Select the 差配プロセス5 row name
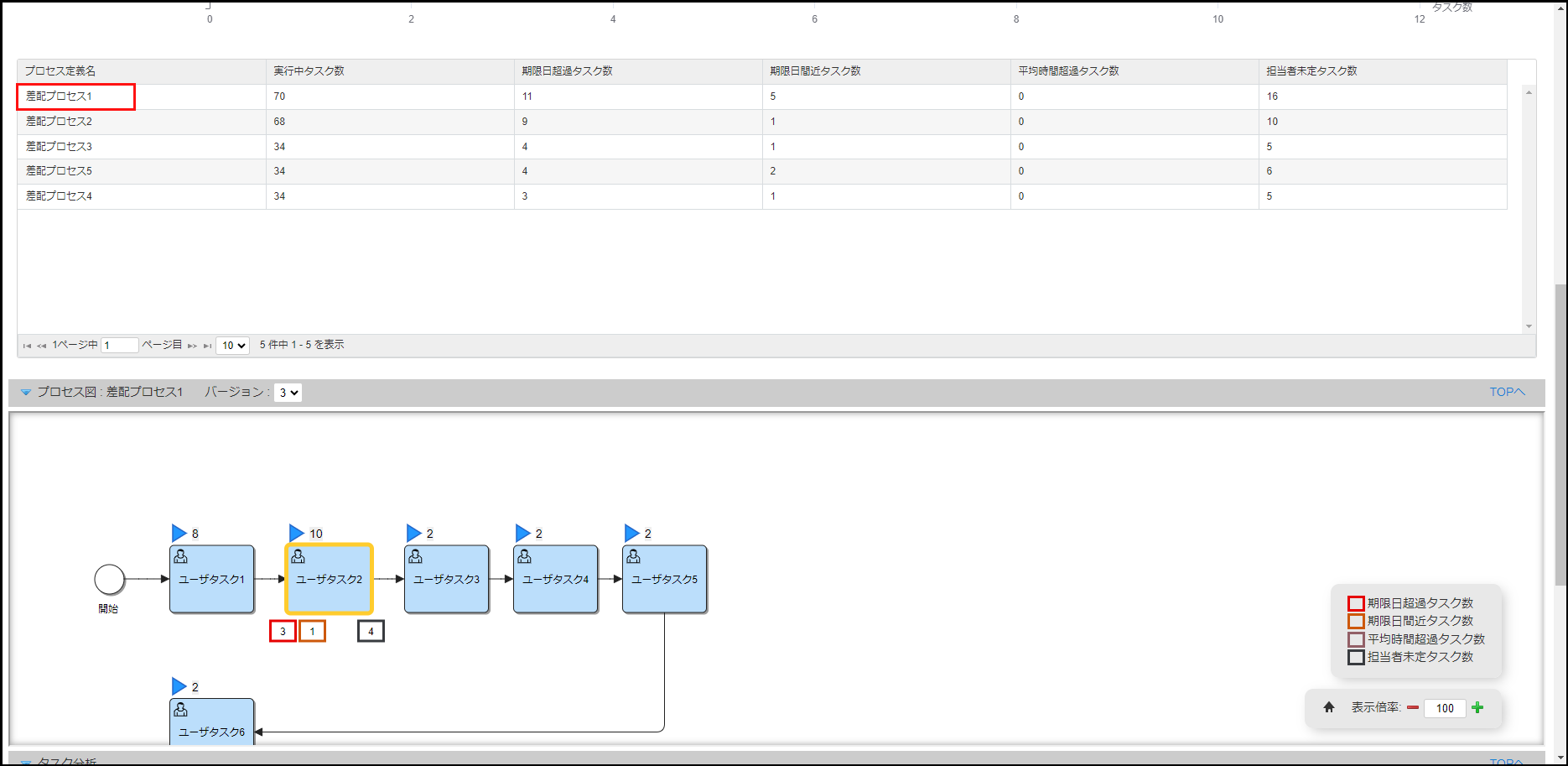 pos(59,171)
